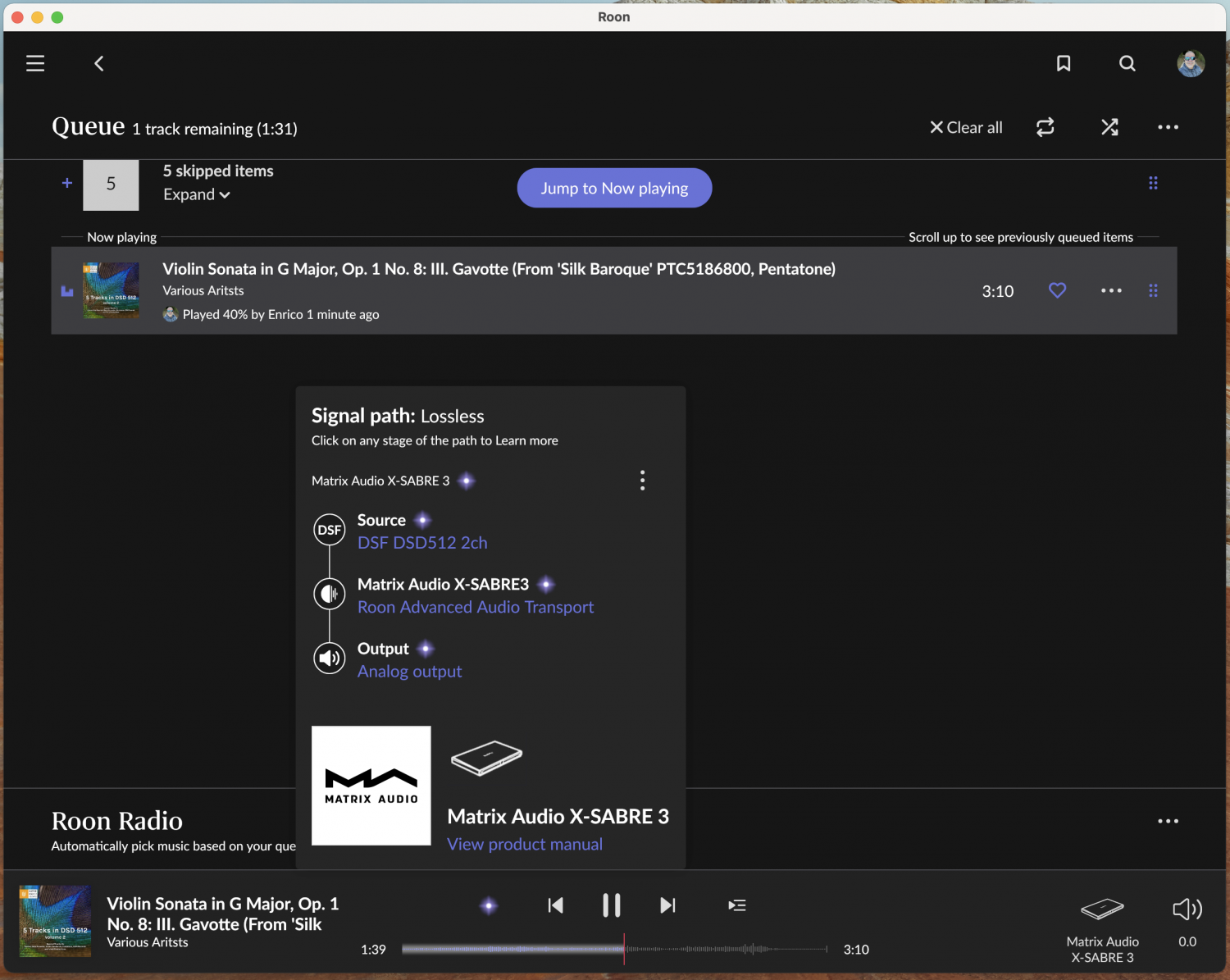The width and height of the screenshot is (1230, 980).
Task: Click the elapsed time 1:39
Action: tap(373, 950)
